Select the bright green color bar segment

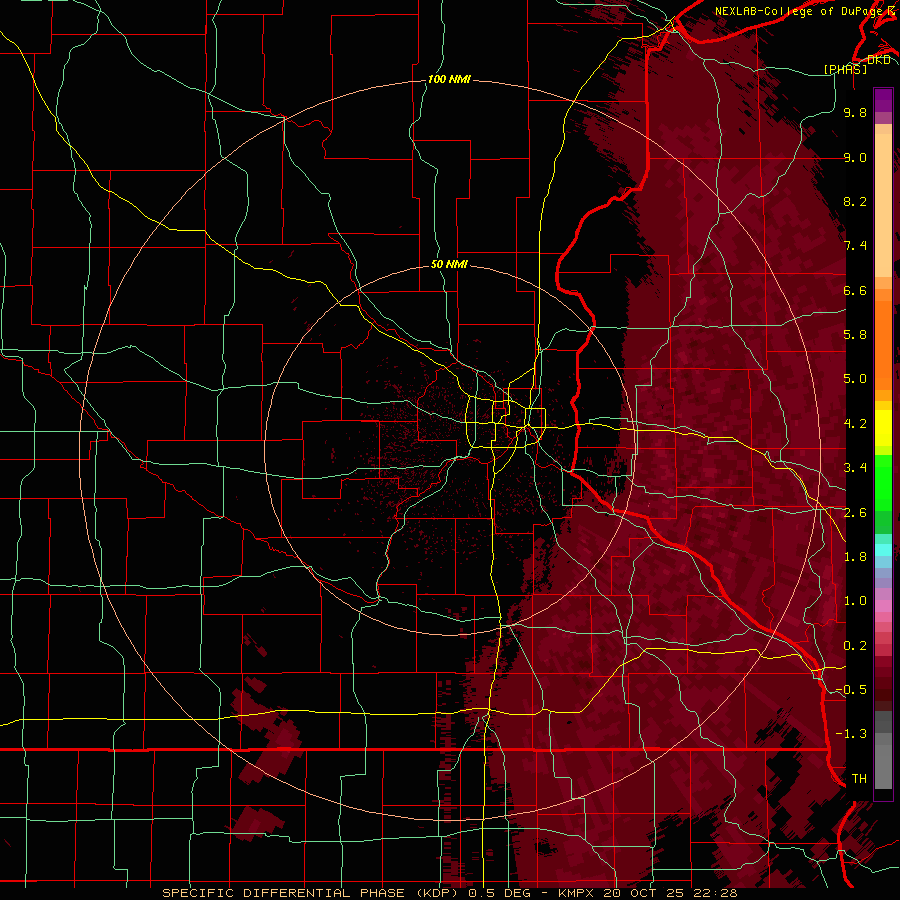(883, 483)
